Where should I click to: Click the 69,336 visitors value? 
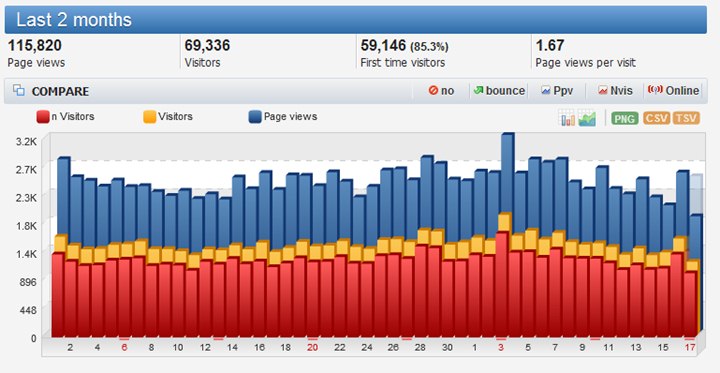207,45
